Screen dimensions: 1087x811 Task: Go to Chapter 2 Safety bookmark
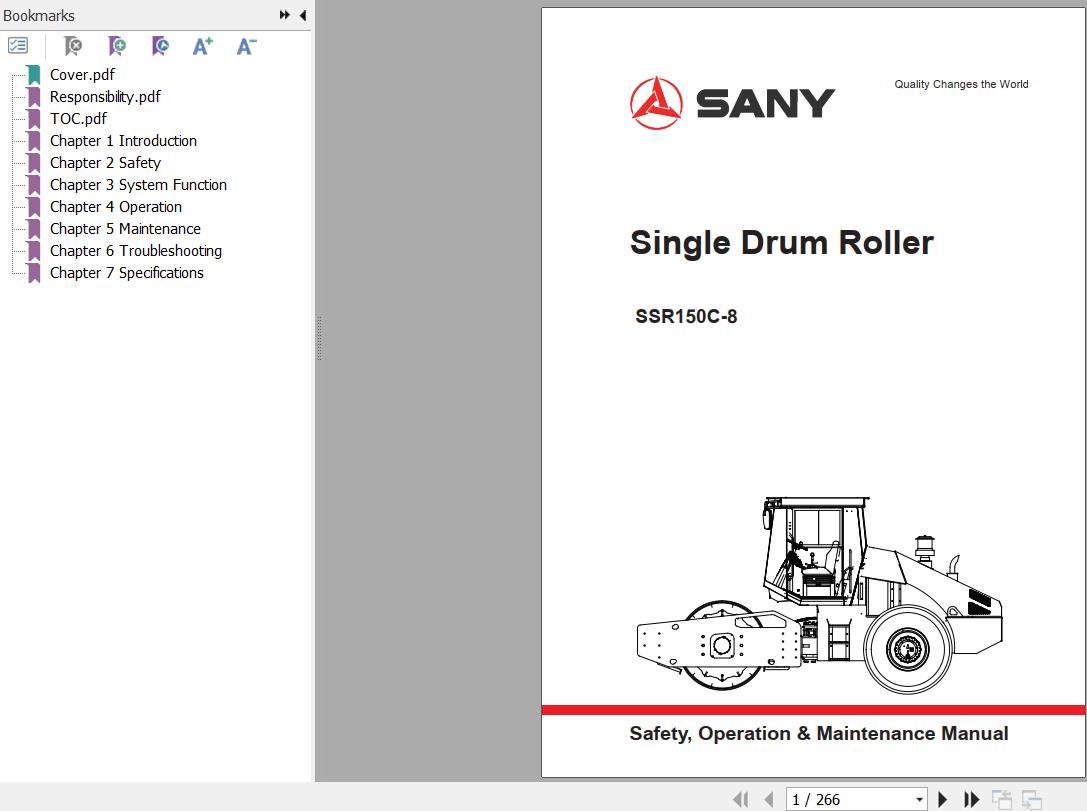[x=105, y=163]
